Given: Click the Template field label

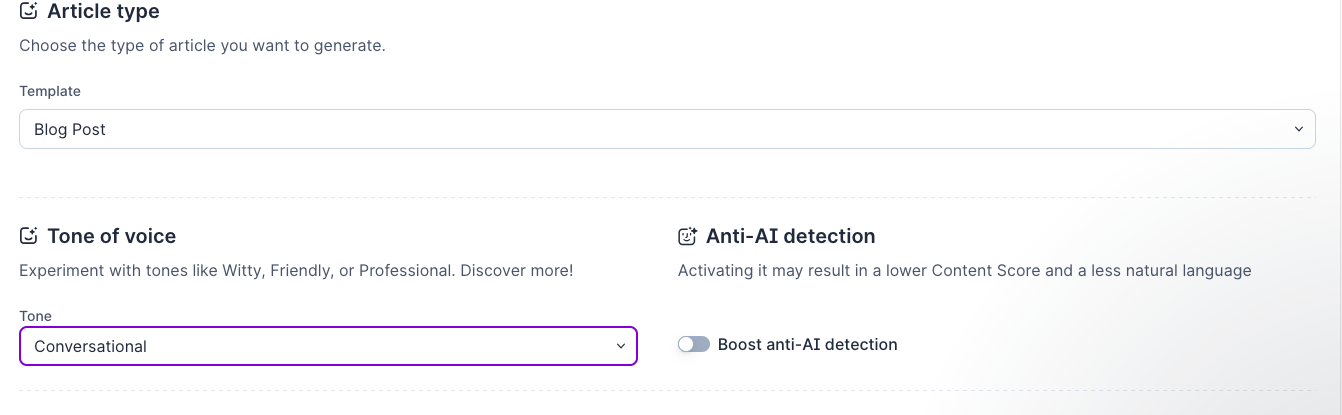Looking at the screenshot, I should (x=50, y=91).
